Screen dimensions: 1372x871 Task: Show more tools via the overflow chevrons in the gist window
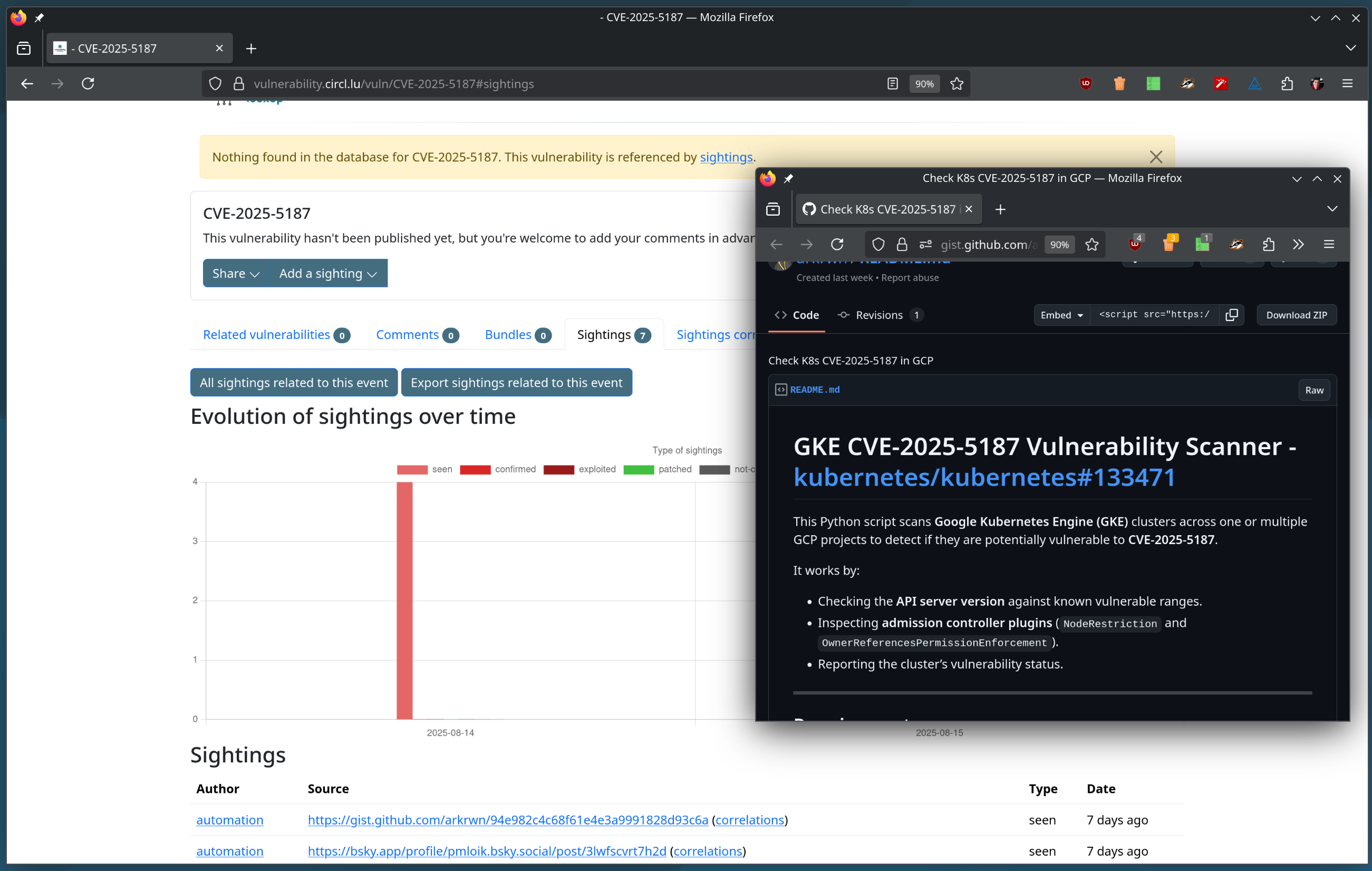pos(1298,245)
